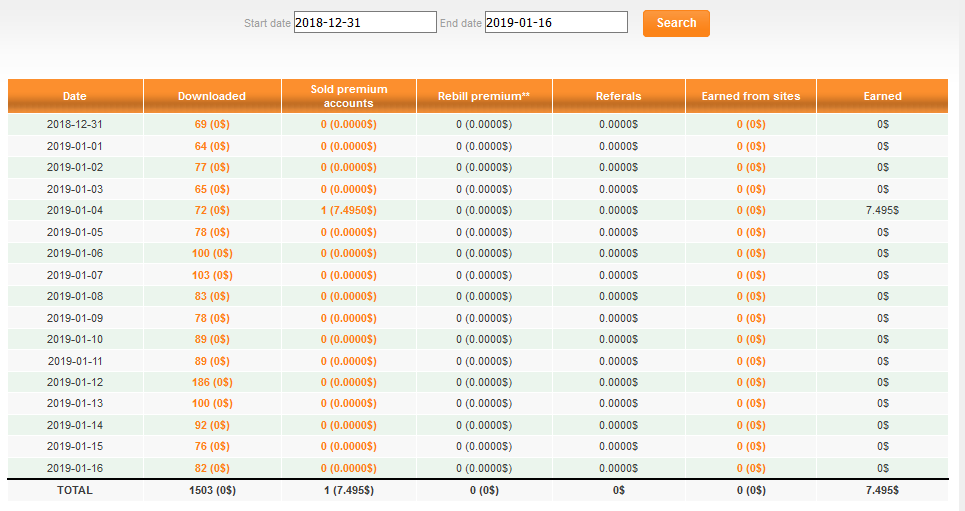The width and height of the screenshot is (965, 511).
Task: Open the 83 (0$) downloads link
Action: pos(212,296)
